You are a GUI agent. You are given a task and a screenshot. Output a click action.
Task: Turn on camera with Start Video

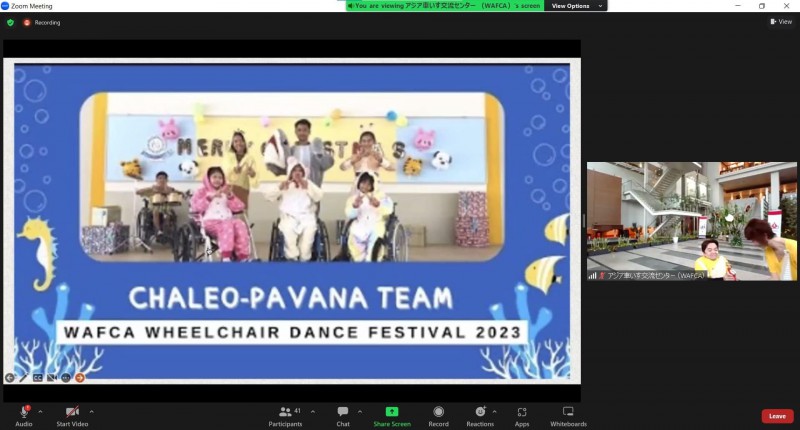click(x=72, y=416)
